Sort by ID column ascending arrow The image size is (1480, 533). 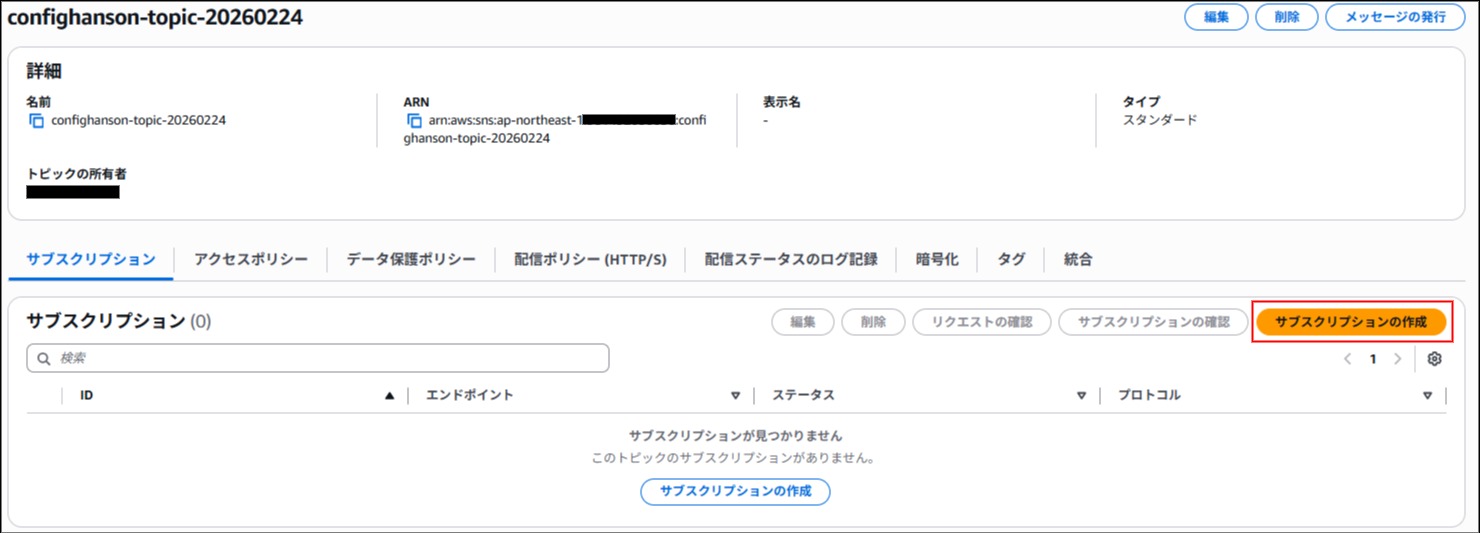pos(390,396)
